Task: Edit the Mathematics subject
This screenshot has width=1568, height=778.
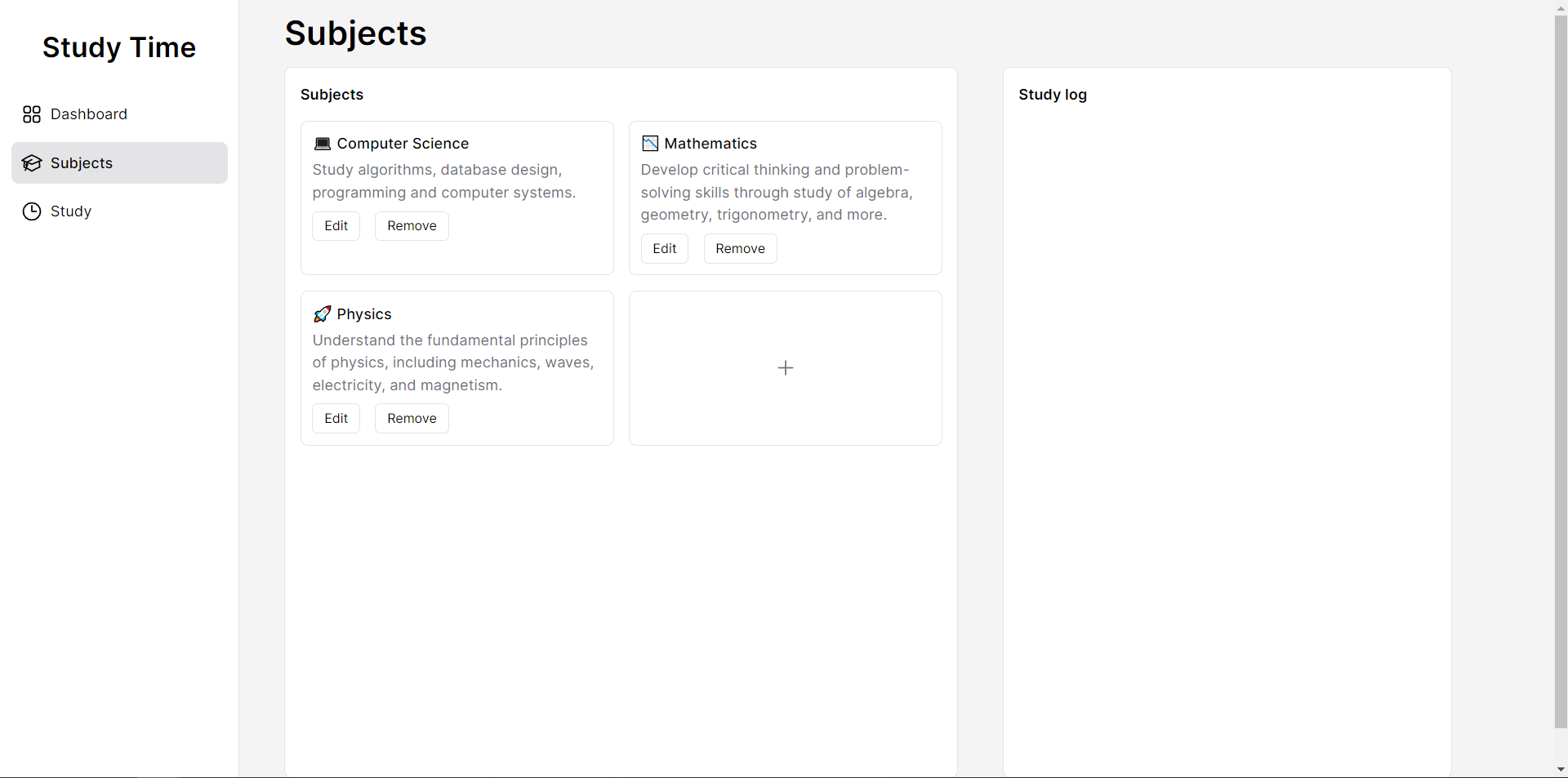Action: coord(664,248)
